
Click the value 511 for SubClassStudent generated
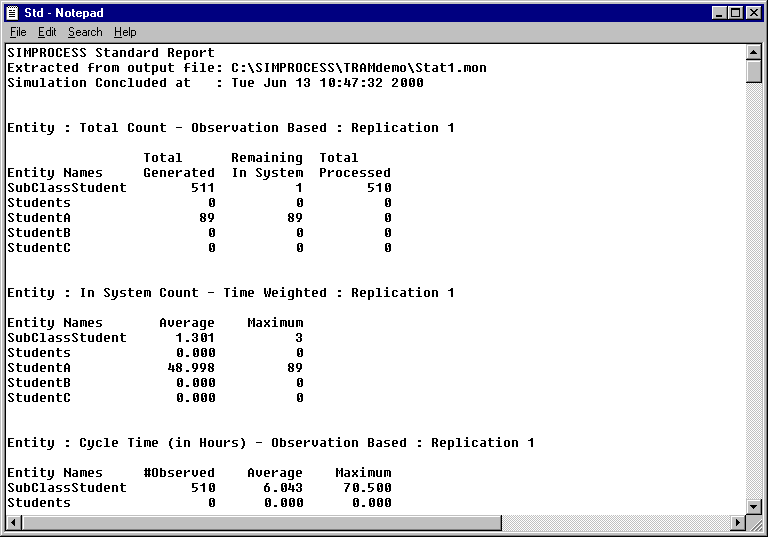click(203, 188)
